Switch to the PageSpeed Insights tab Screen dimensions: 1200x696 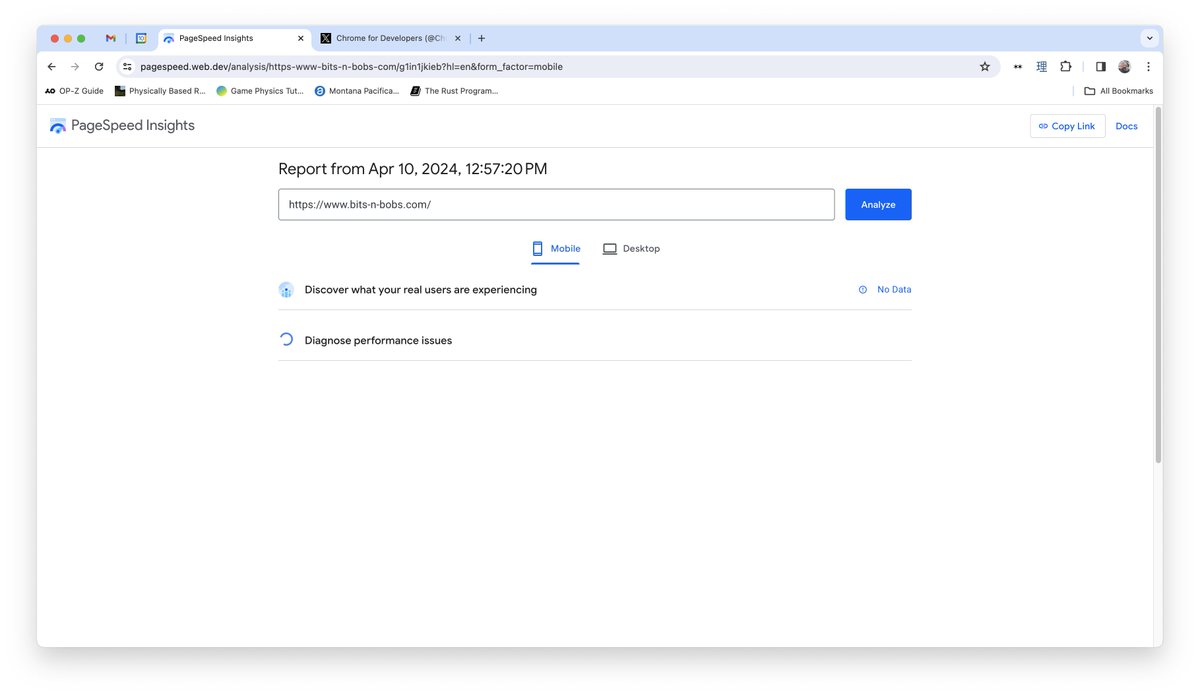tap(233, 38)
